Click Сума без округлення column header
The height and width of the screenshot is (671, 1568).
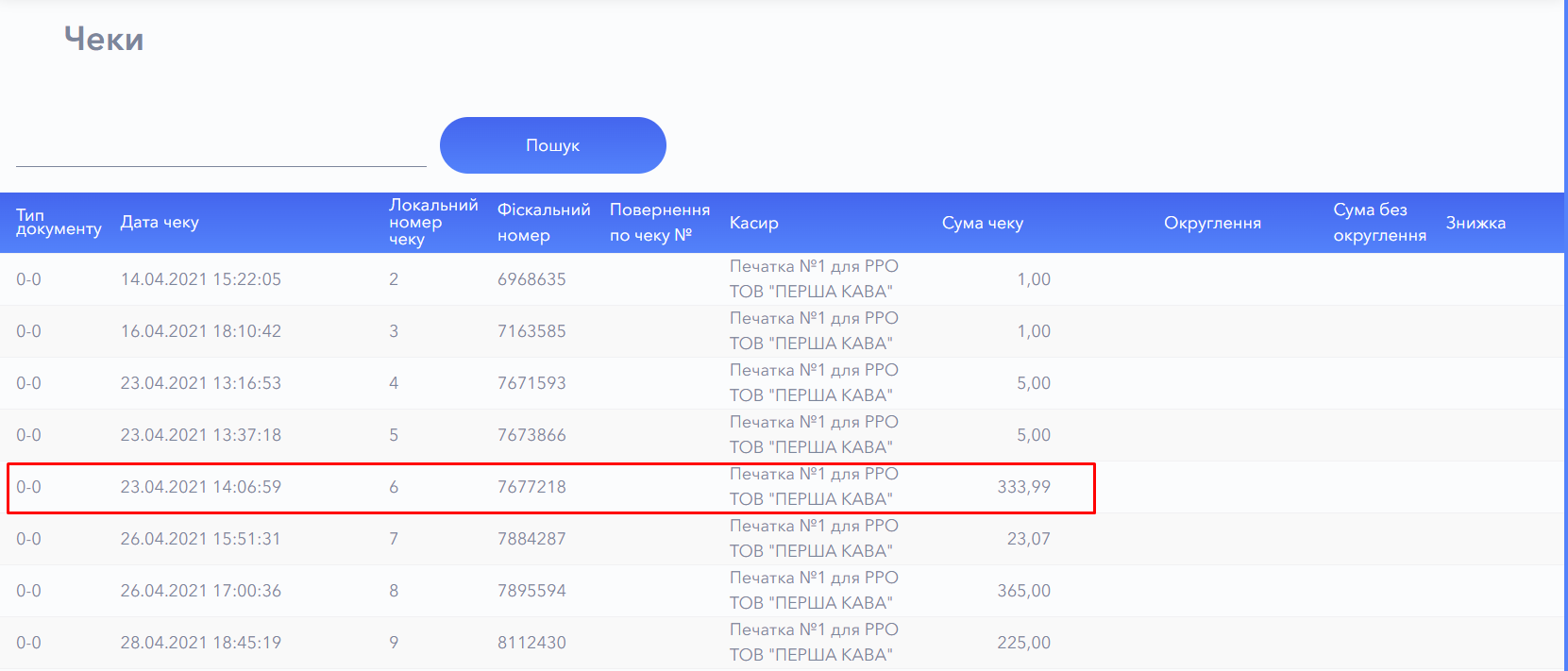pos(1378,223)
